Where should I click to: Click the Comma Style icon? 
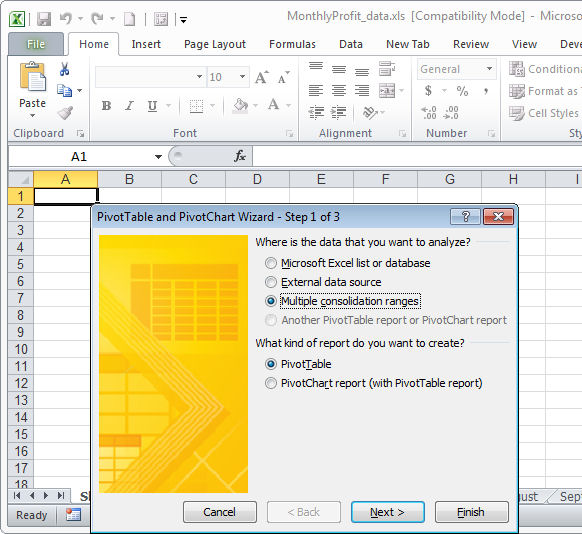coord(485,91)
